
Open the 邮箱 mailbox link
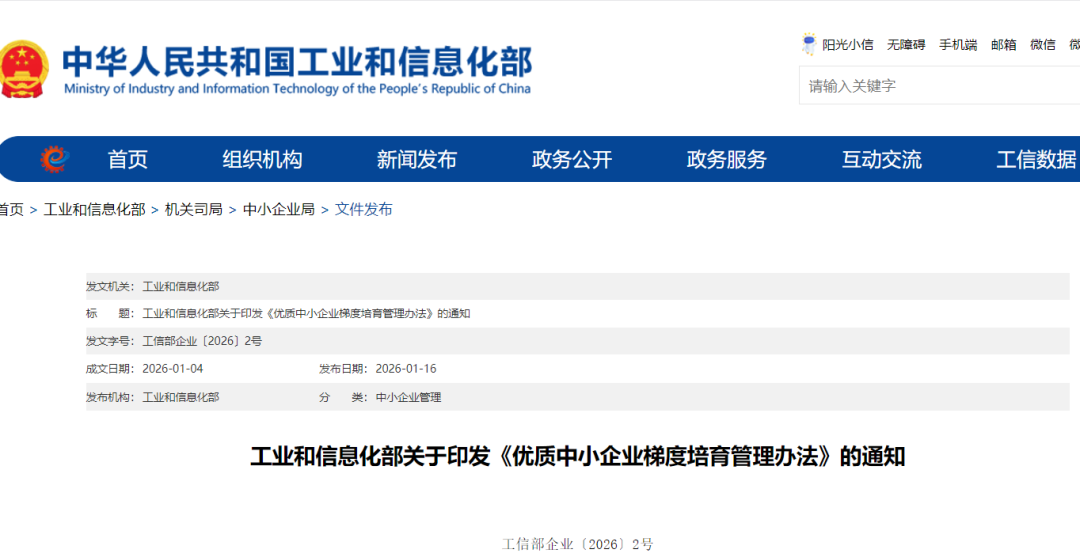point(1004,45)
